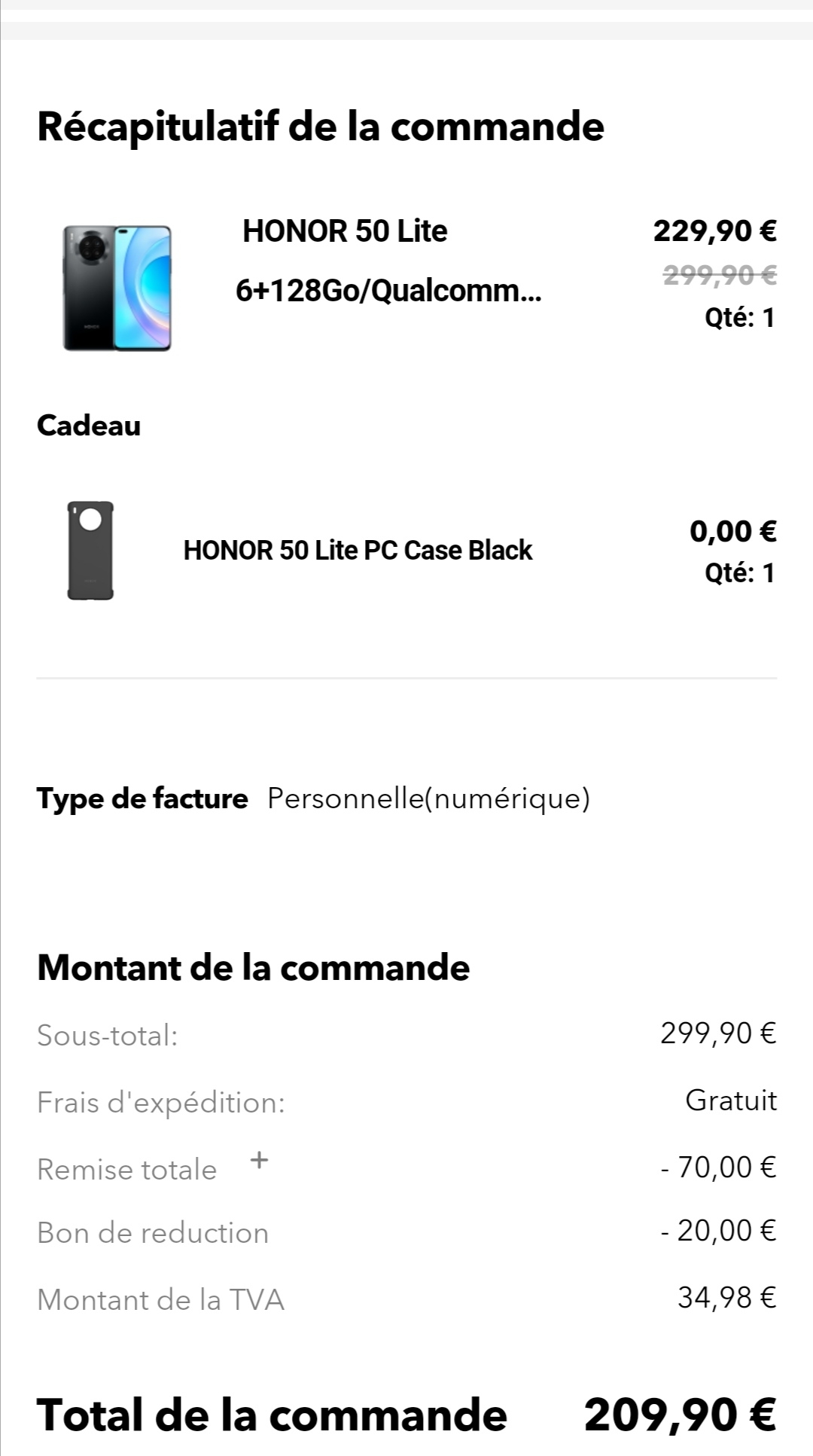Click the Sous-total amount 299,90 €

tap(717, 1033)
